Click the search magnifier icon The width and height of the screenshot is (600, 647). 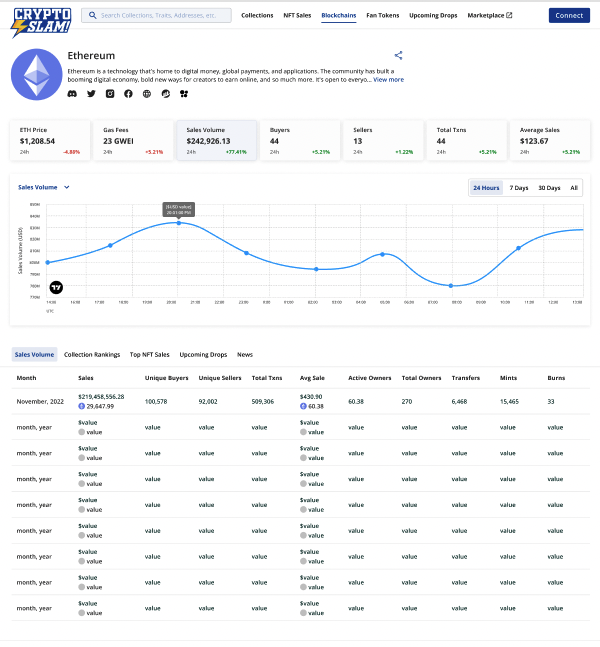92,15
